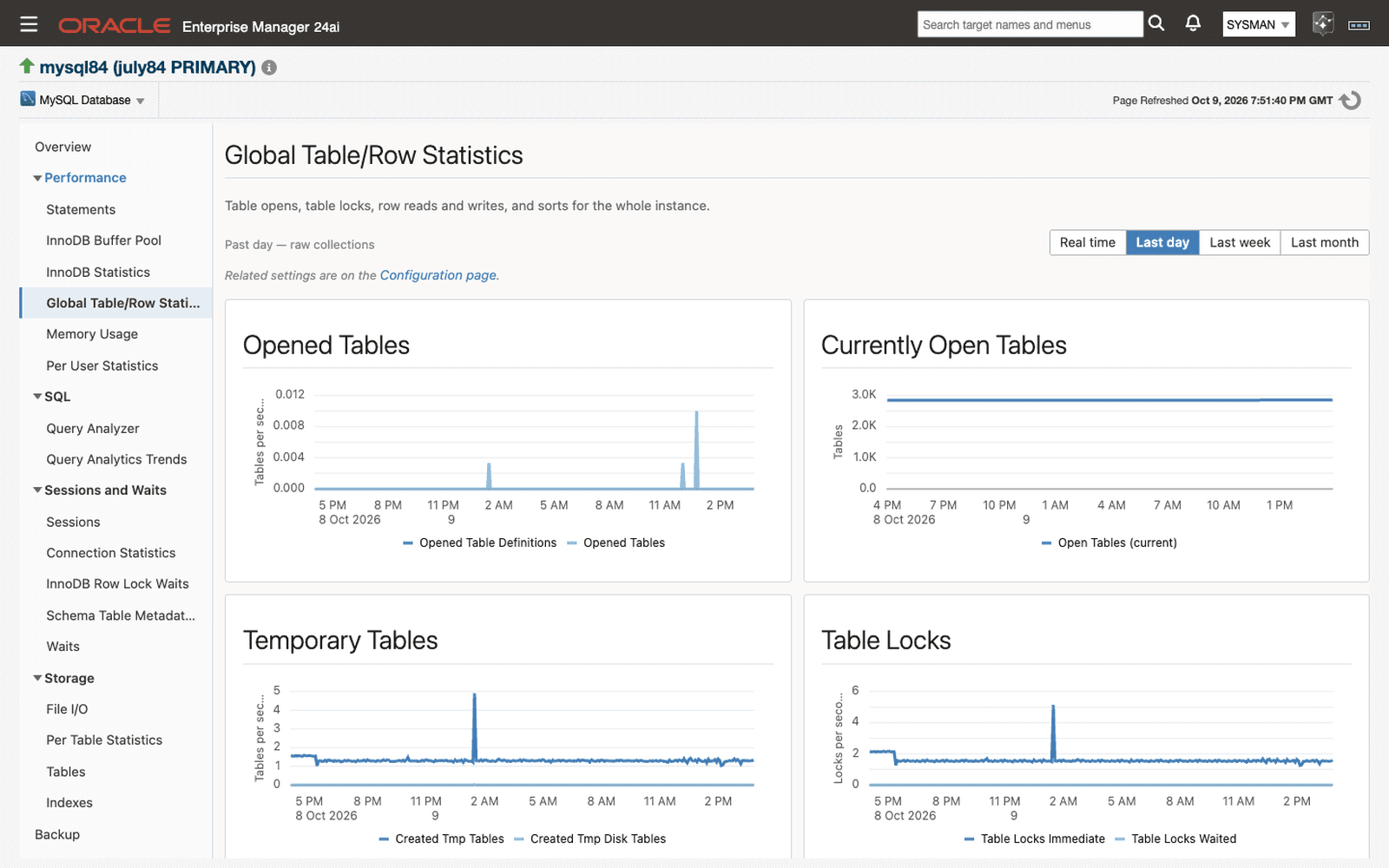Open Connection Statistics page

click(x=111, y=553)
